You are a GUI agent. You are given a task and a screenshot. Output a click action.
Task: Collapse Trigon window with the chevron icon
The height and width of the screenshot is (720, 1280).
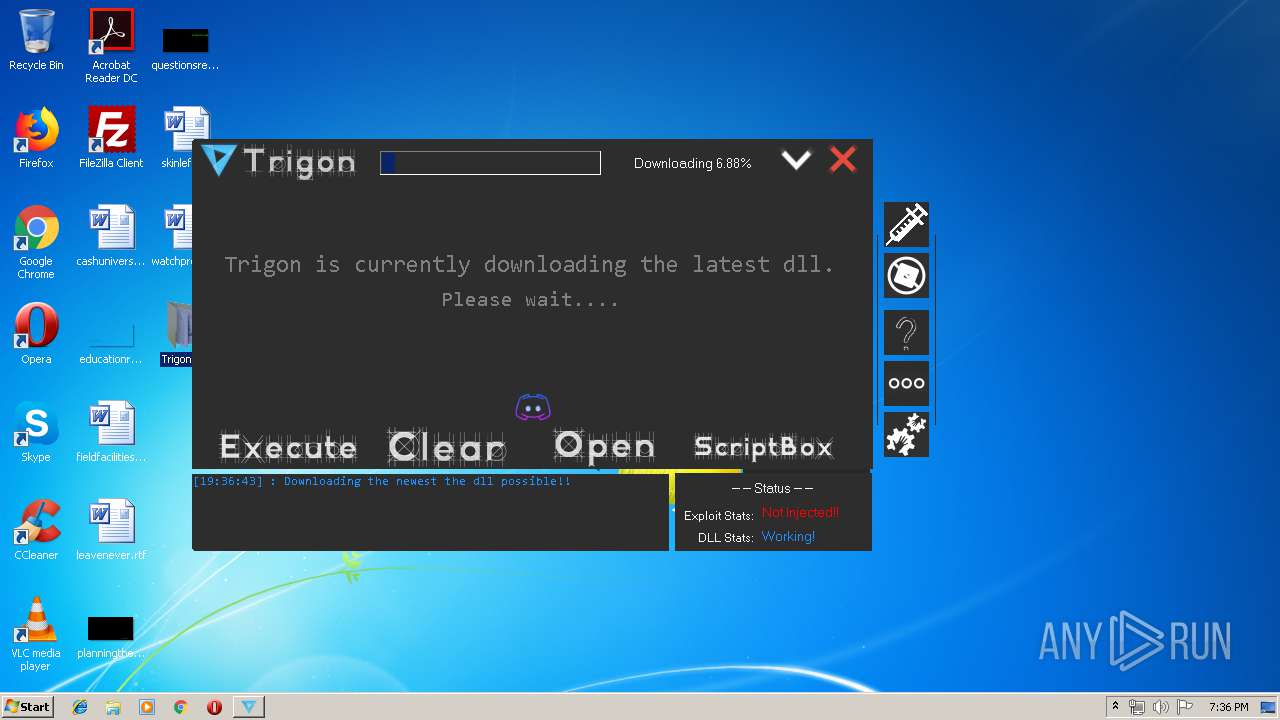(796, 160)
